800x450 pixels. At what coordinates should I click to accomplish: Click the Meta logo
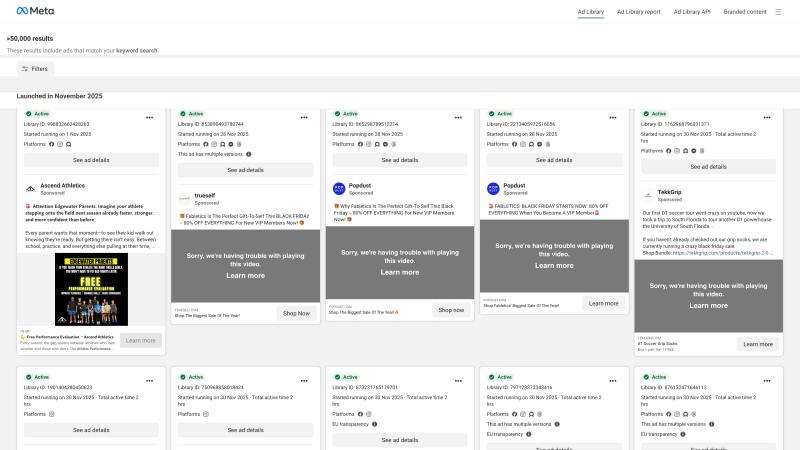coord(35,11)
